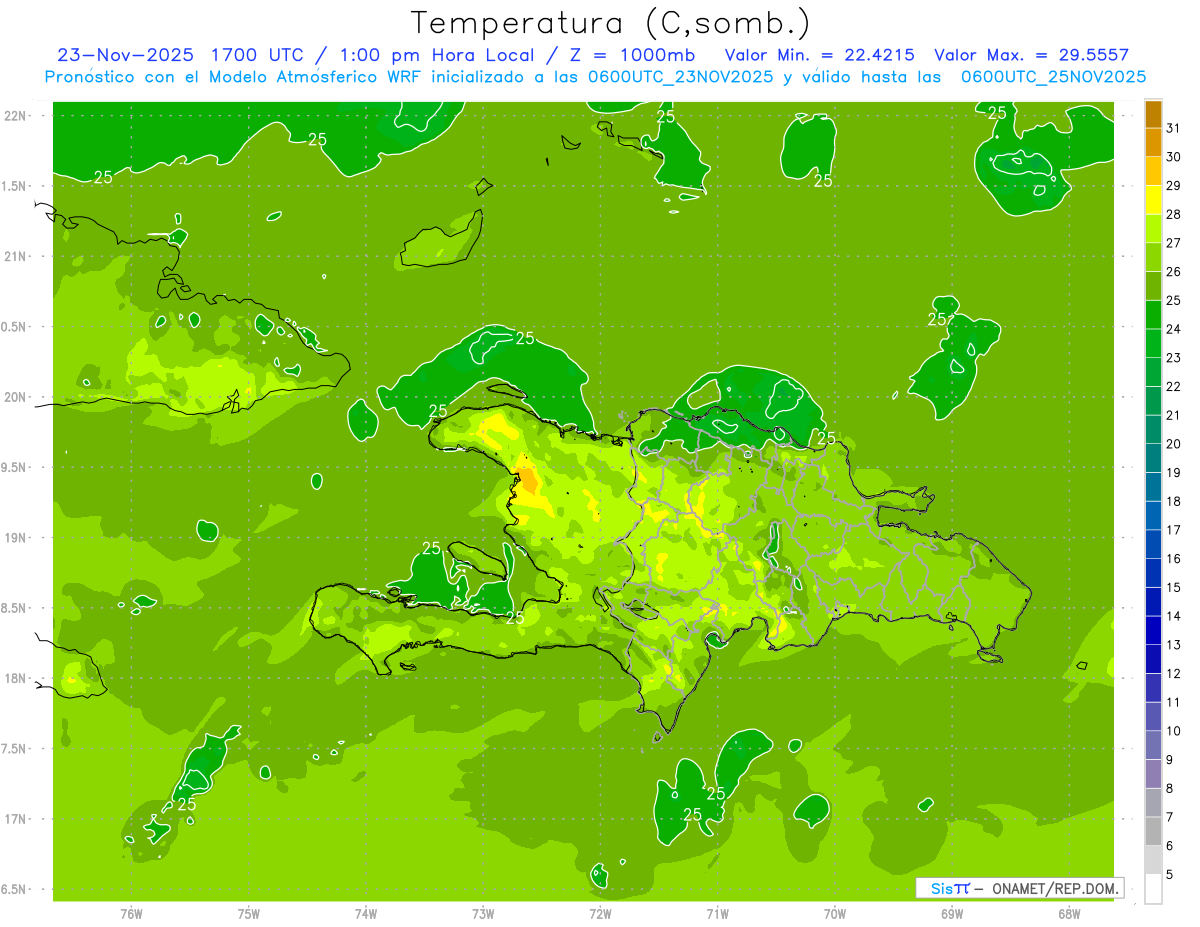Screen dimensions: 1200x927
Task: Click the legend value '27'
Action: click(1174, 243)
